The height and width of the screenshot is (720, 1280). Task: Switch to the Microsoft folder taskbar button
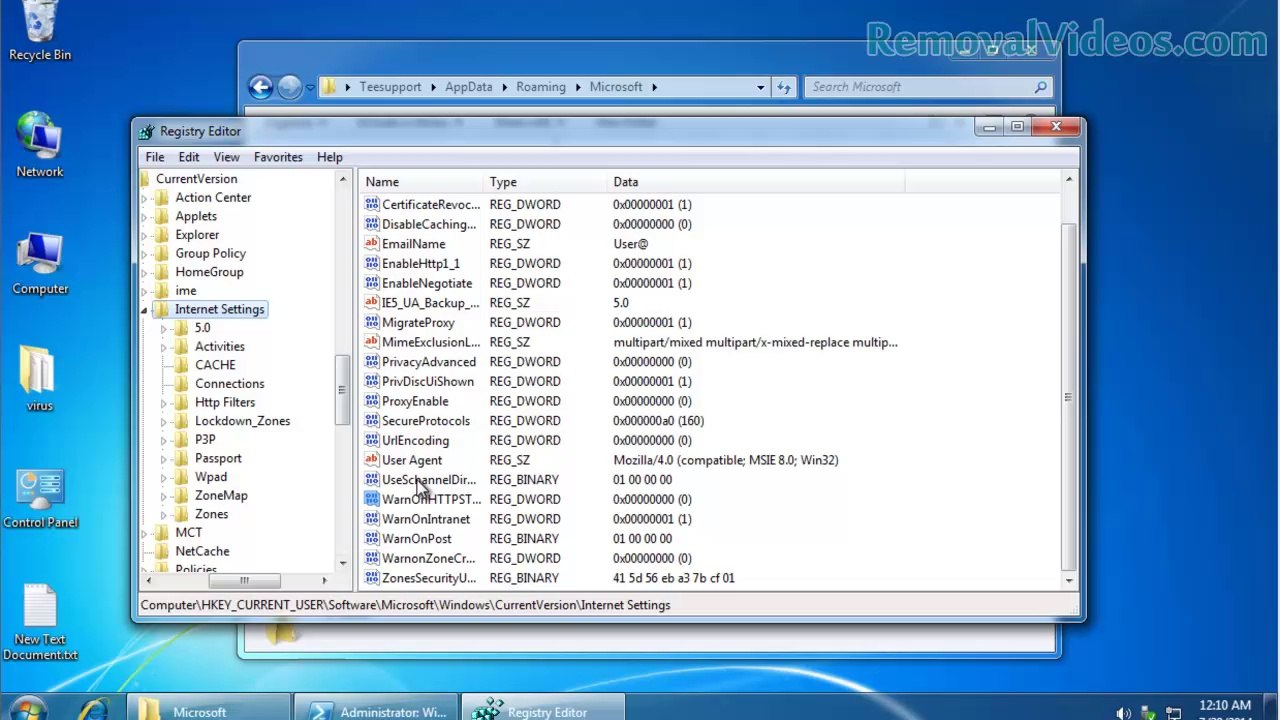point(209,709)
